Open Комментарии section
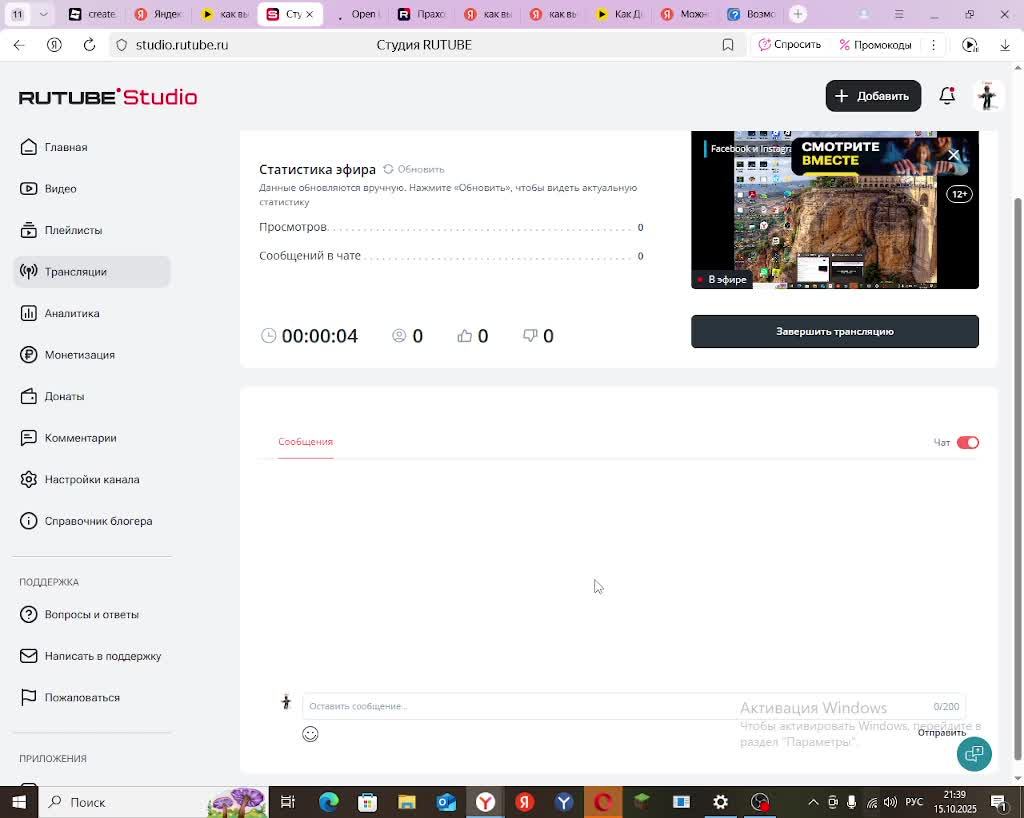The width and height of the screenshot is (1024, 818). tap(68, 438)
